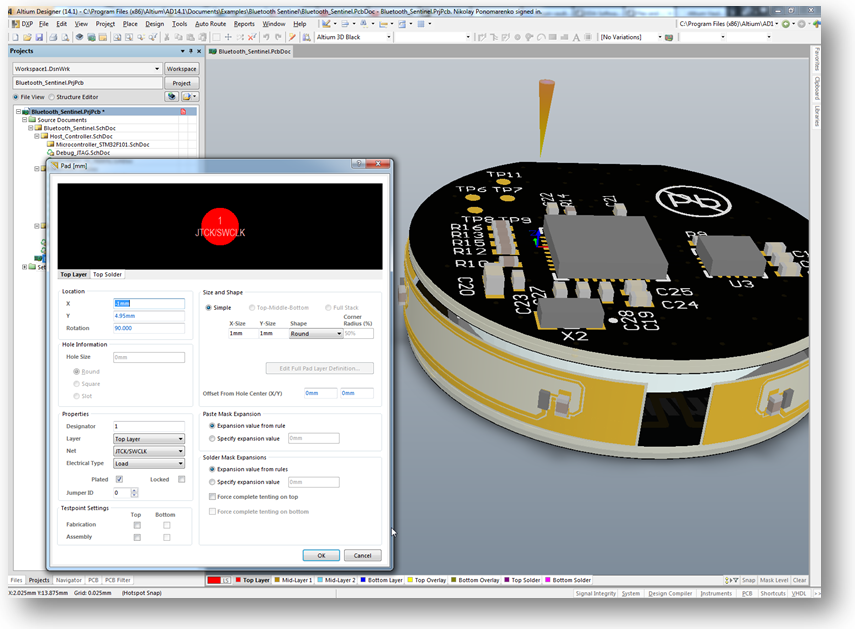Image resolution: width=855 pixels, height=629 pixels.
Task: Select the Top Overlay yellow layer tab
Action: (x=427, y=580)
